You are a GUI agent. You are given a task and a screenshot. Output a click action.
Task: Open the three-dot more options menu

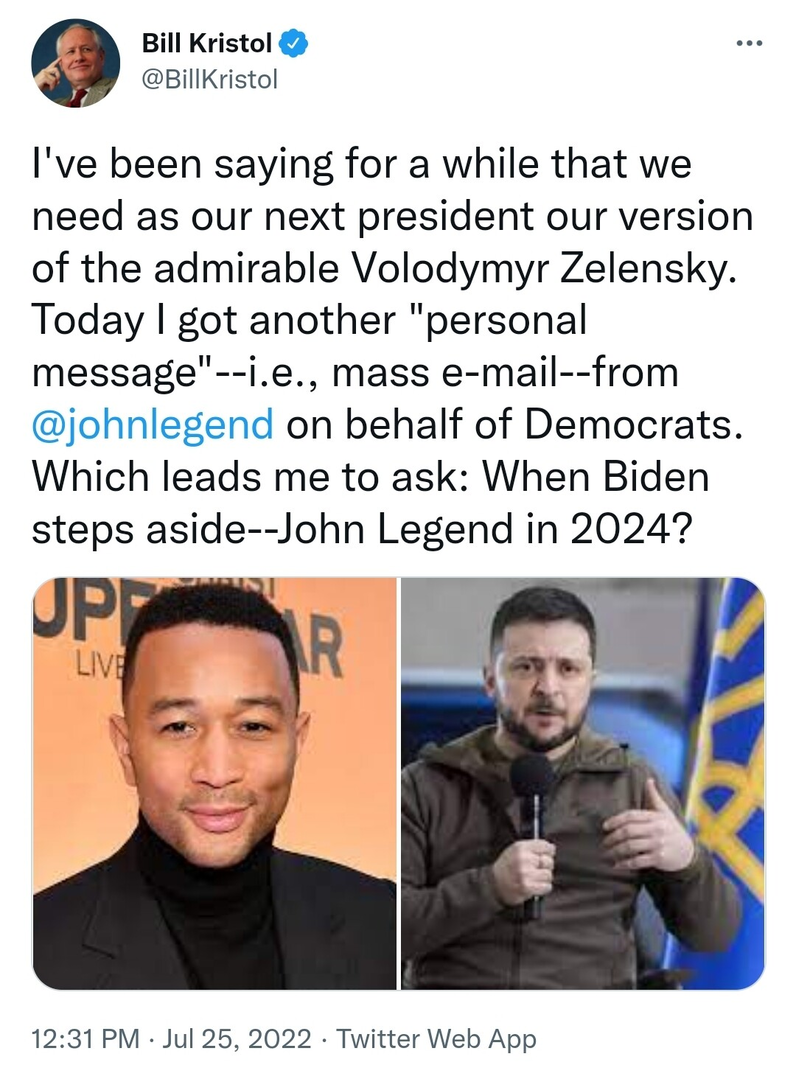tap(748, 44)
